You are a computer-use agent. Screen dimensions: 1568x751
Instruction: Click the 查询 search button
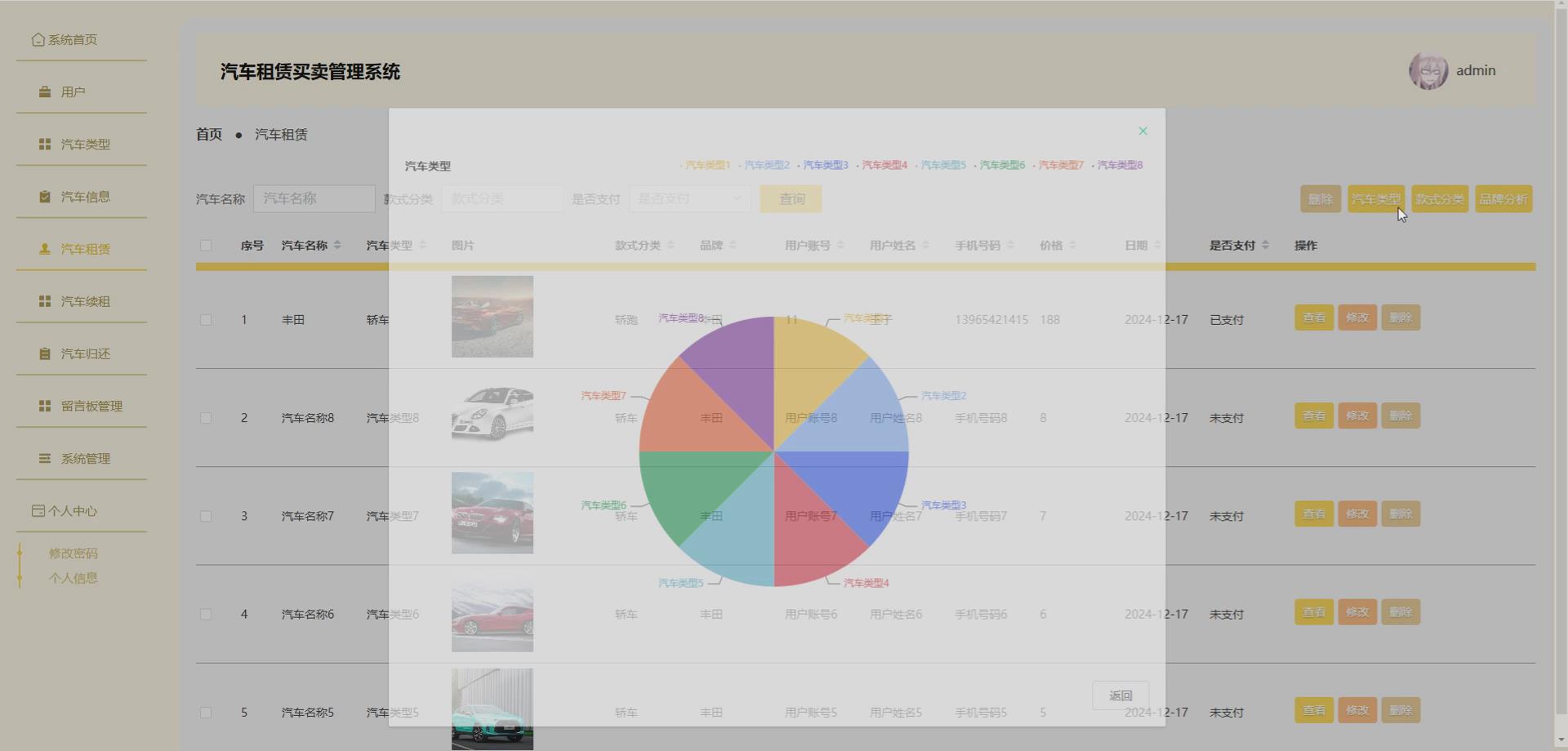pyautogui.click(x=791, y=198)
